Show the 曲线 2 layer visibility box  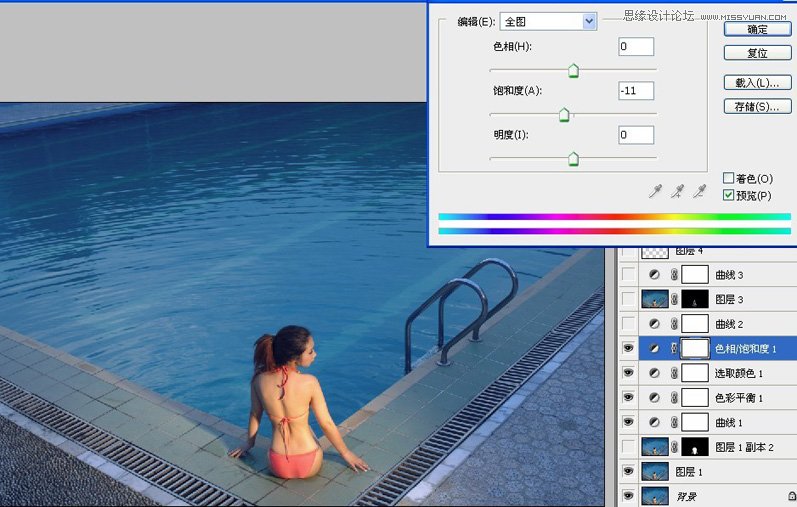[628, 324]
